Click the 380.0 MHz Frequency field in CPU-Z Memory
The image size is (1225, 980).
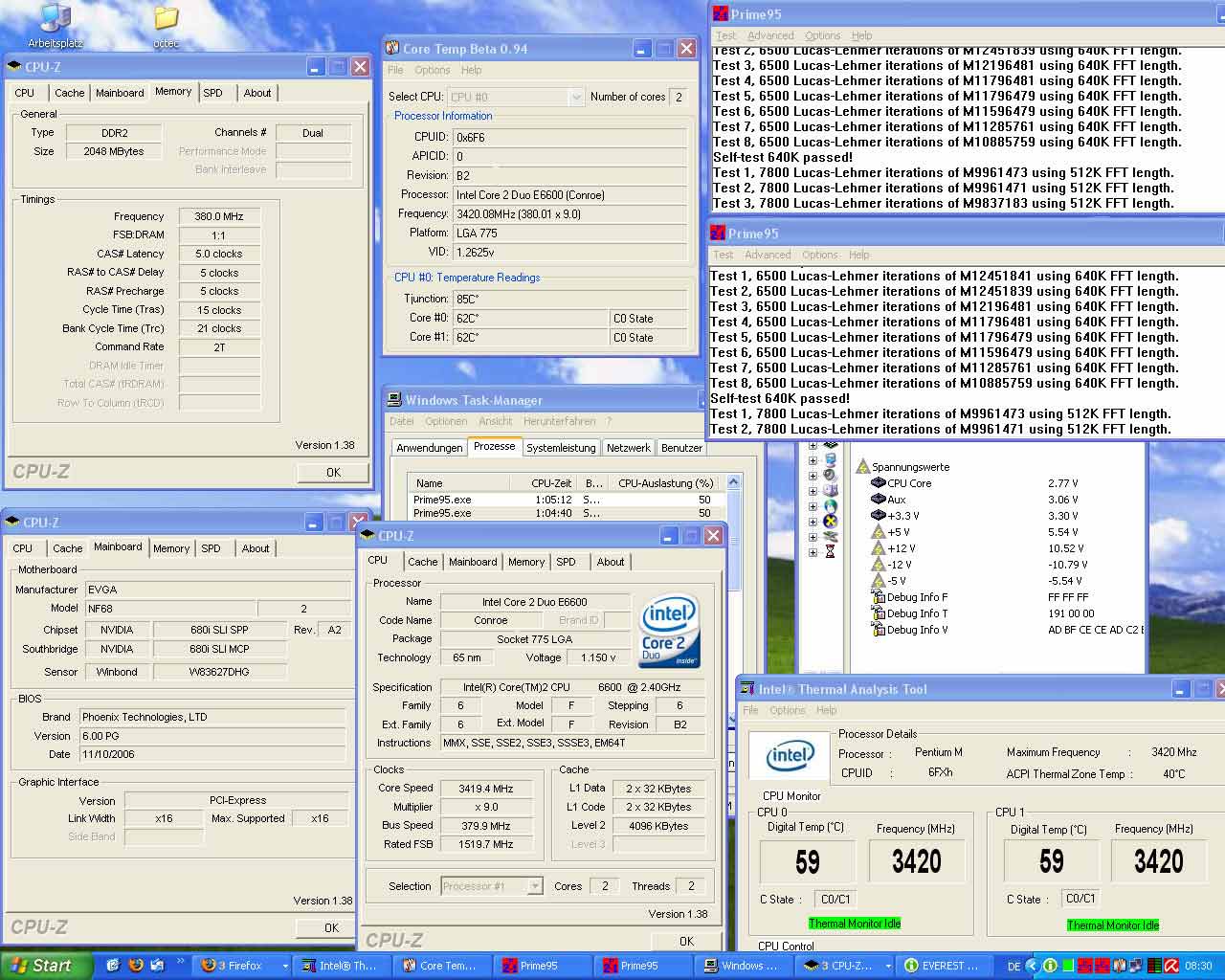click(x=219, y=216)
